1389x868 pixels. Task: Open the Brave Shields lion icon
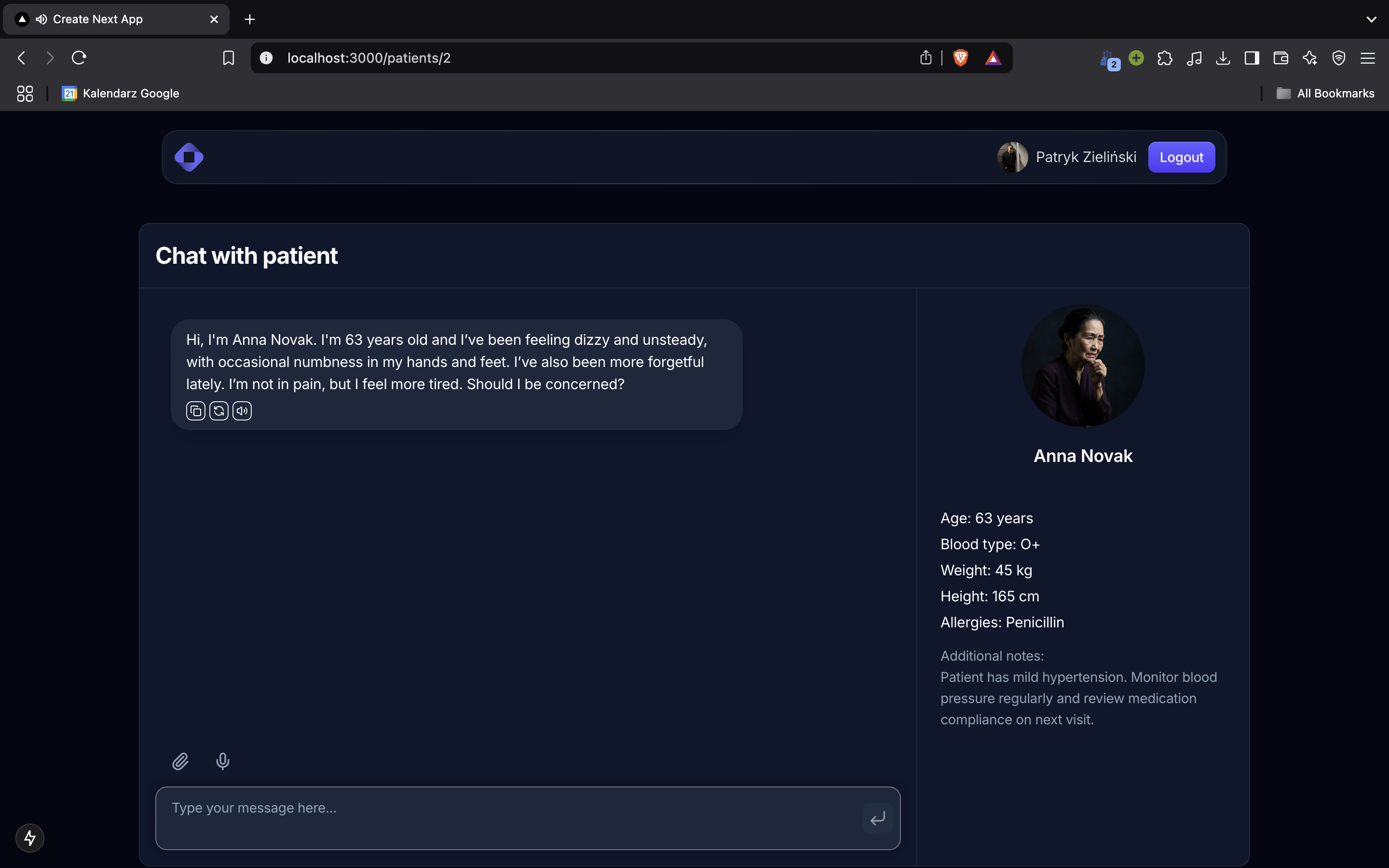pyautogui.click(x=960, y=58)
